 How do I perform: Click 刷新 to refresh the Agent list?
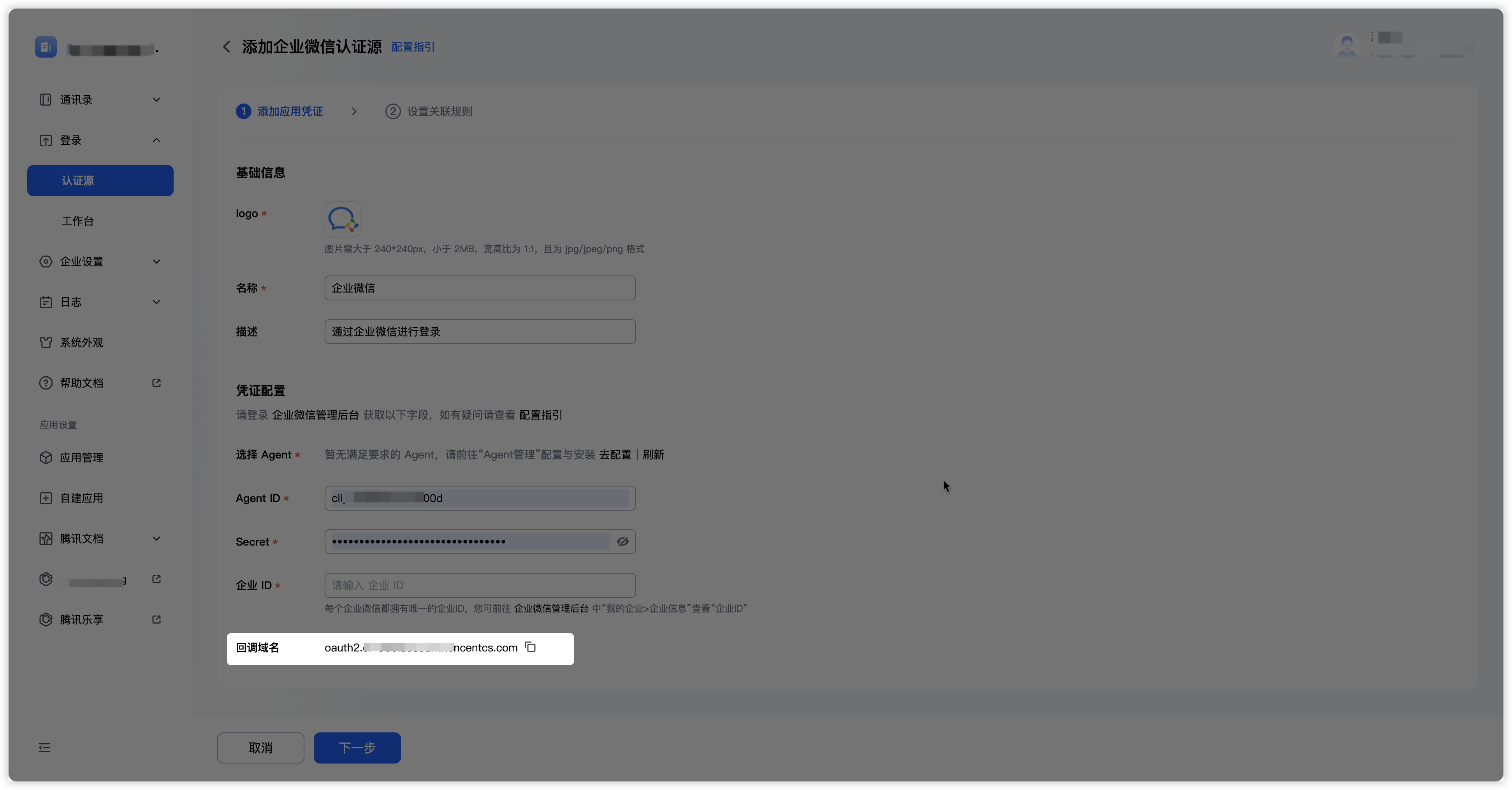click(653, 455)
